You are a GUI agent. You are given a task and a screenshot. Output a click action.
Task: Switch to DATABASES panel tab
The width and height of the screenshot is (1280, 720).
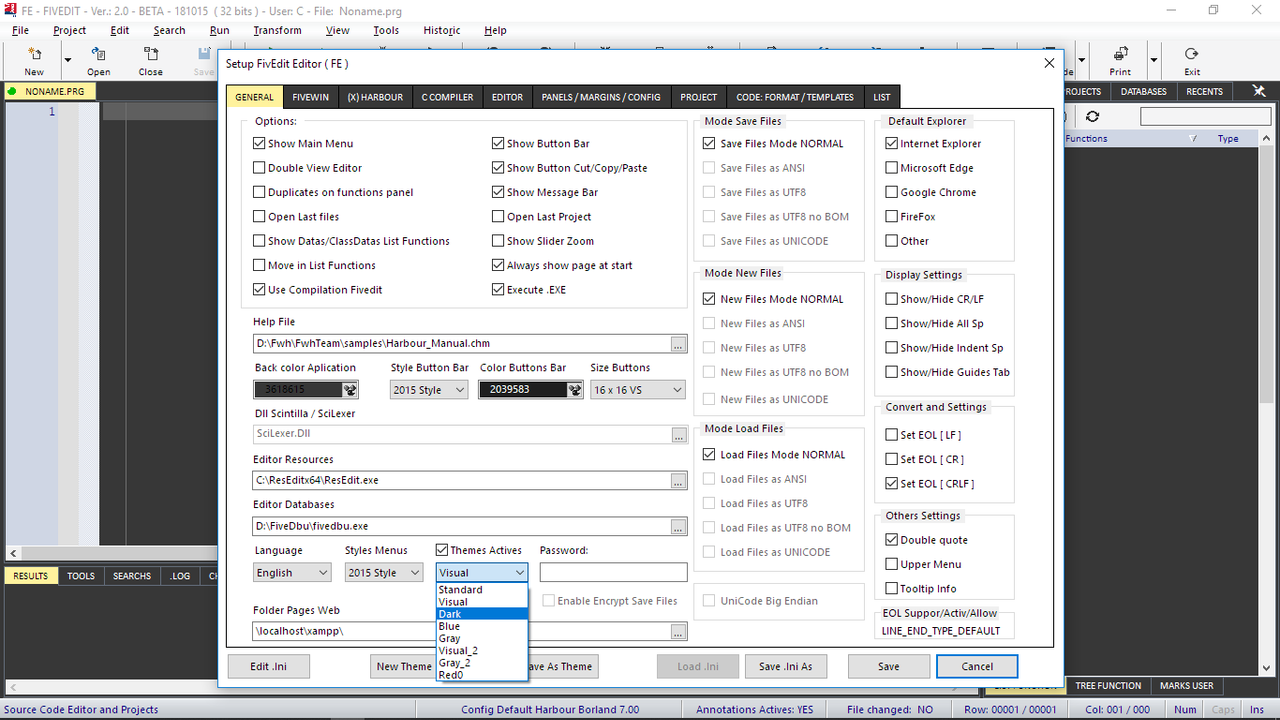[x=1143, y=91]
